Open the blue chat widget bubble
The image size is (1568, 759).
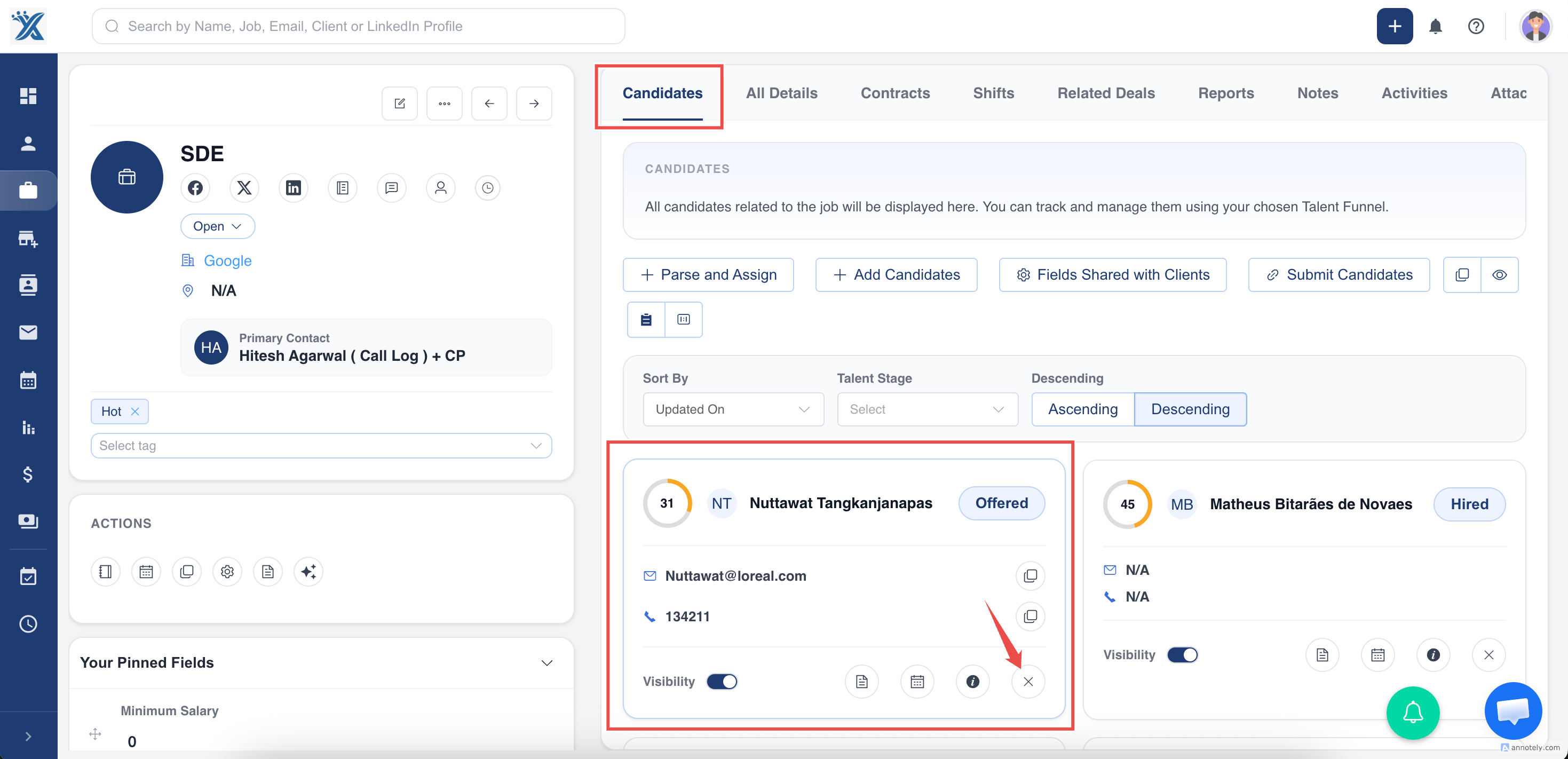[x=1513, y=711]
